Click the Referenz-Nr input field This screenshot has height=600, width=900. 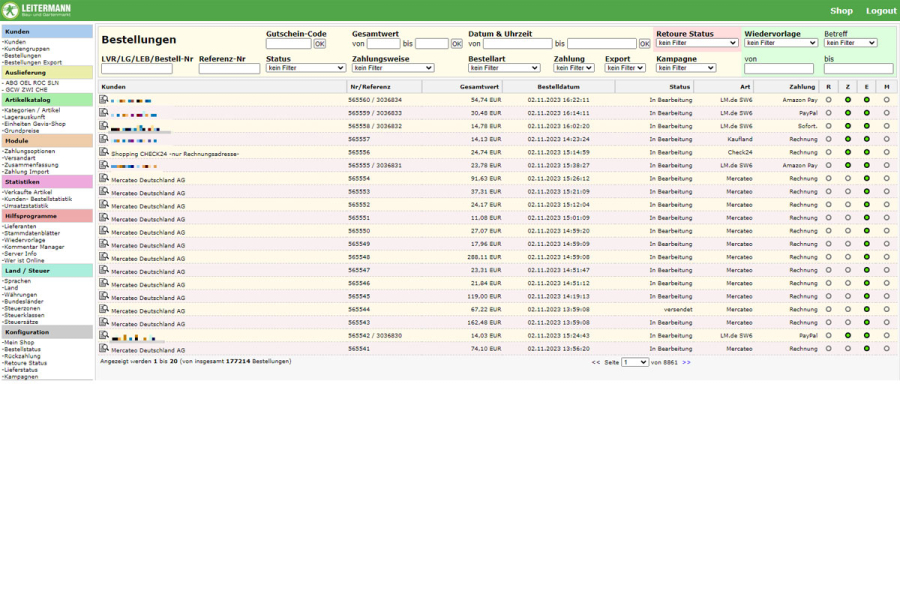pos(229,69)
